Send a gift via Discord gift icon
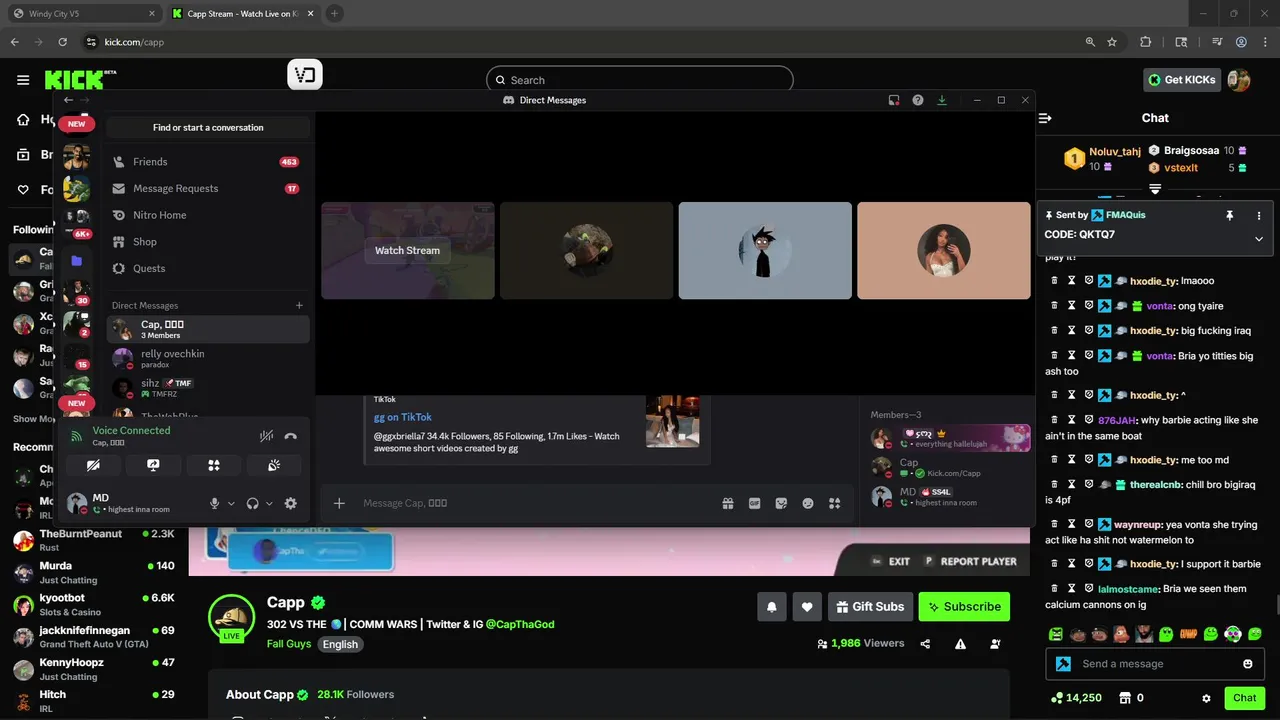 tap(728, 503)
